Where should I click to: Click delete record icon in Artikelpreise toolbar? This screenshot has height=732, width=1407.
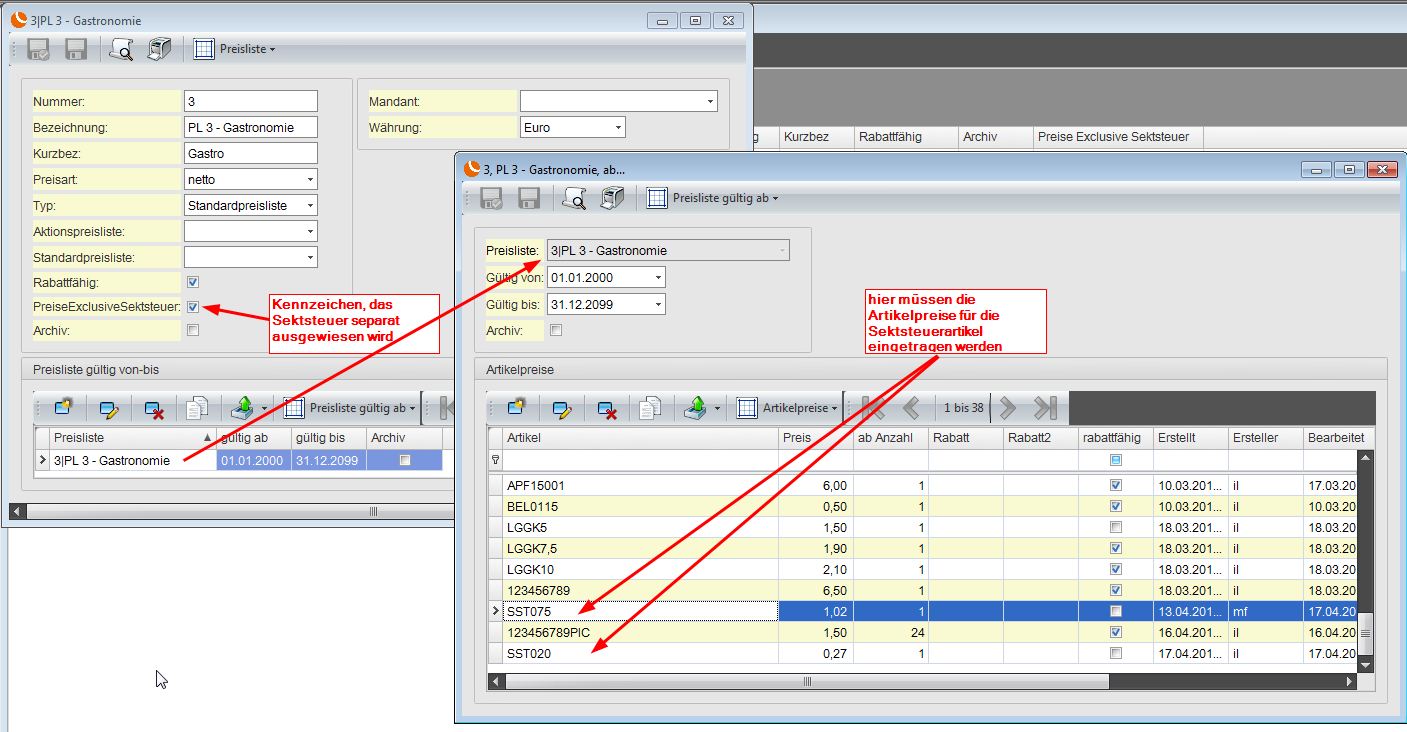(x=606, y=408)
